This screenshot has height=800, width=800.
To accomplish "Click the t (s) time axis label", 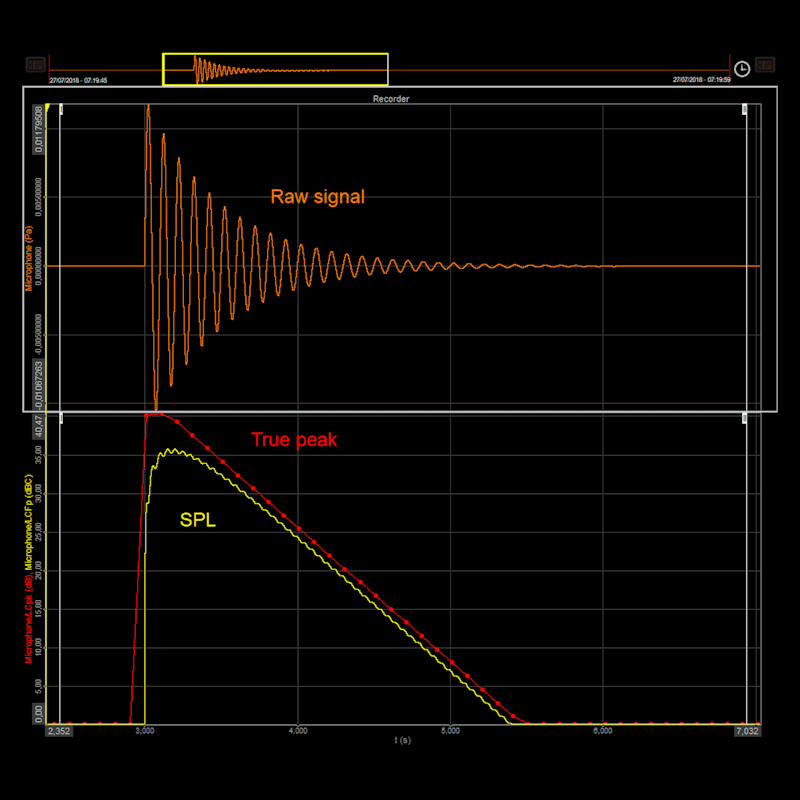I will [x=403, y=740].
